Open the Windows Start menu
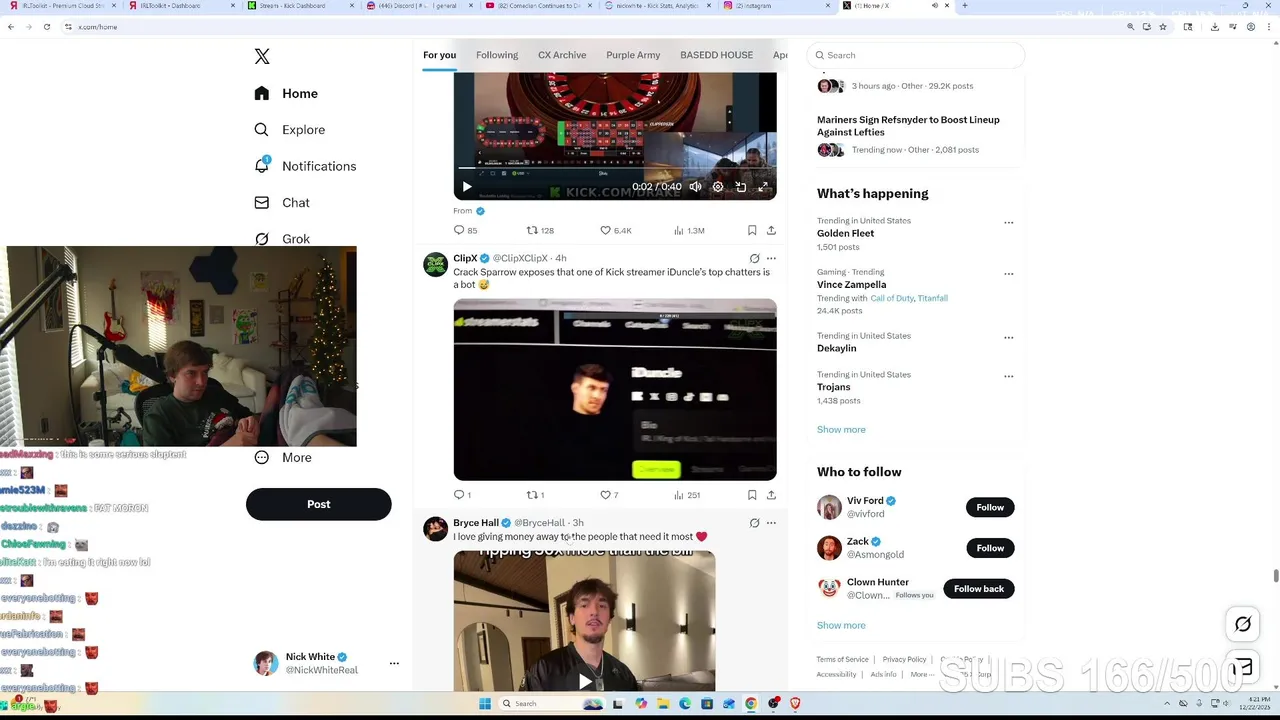 [485, 704]
